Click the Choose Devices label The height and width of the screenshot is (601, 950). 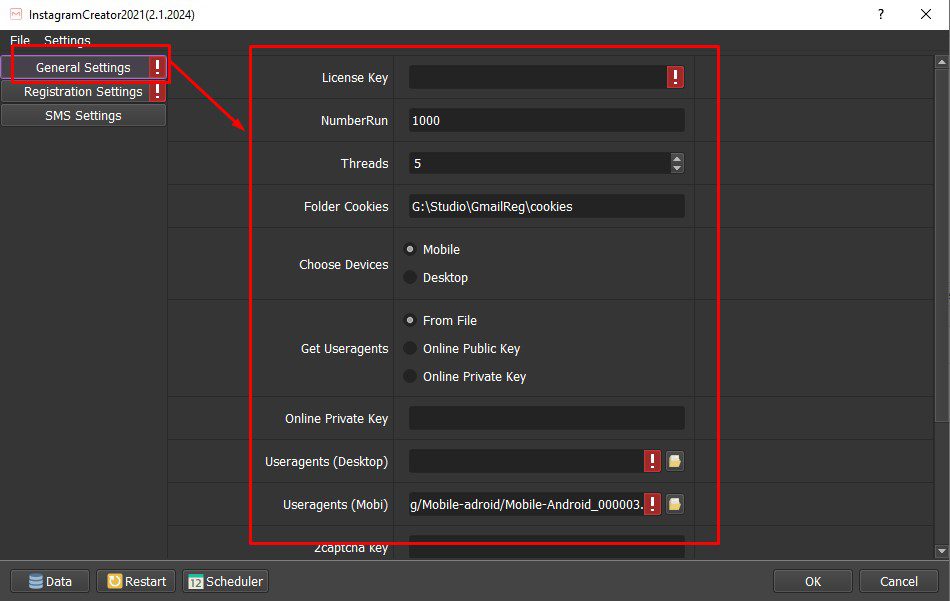pos(344,265)
